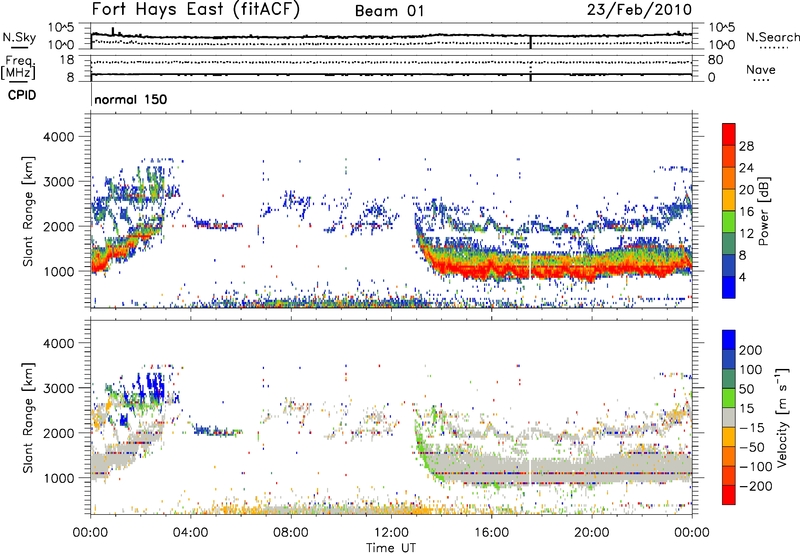
Task: Select the power panel's 'Slant Range [km]' axis label
Action: pos(28,211)
